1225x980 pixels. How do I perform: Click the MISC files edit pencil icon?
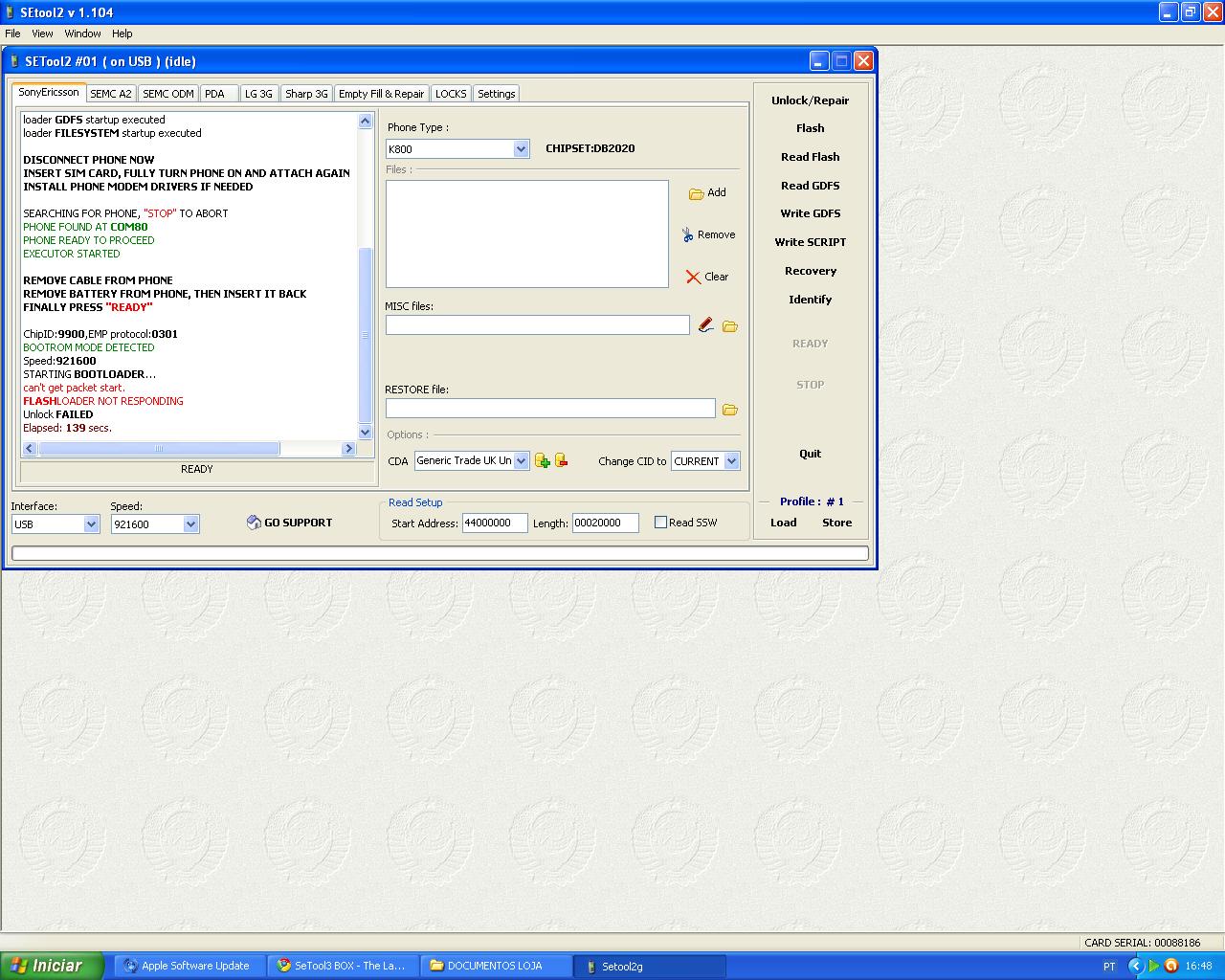[x=705, y=325]
